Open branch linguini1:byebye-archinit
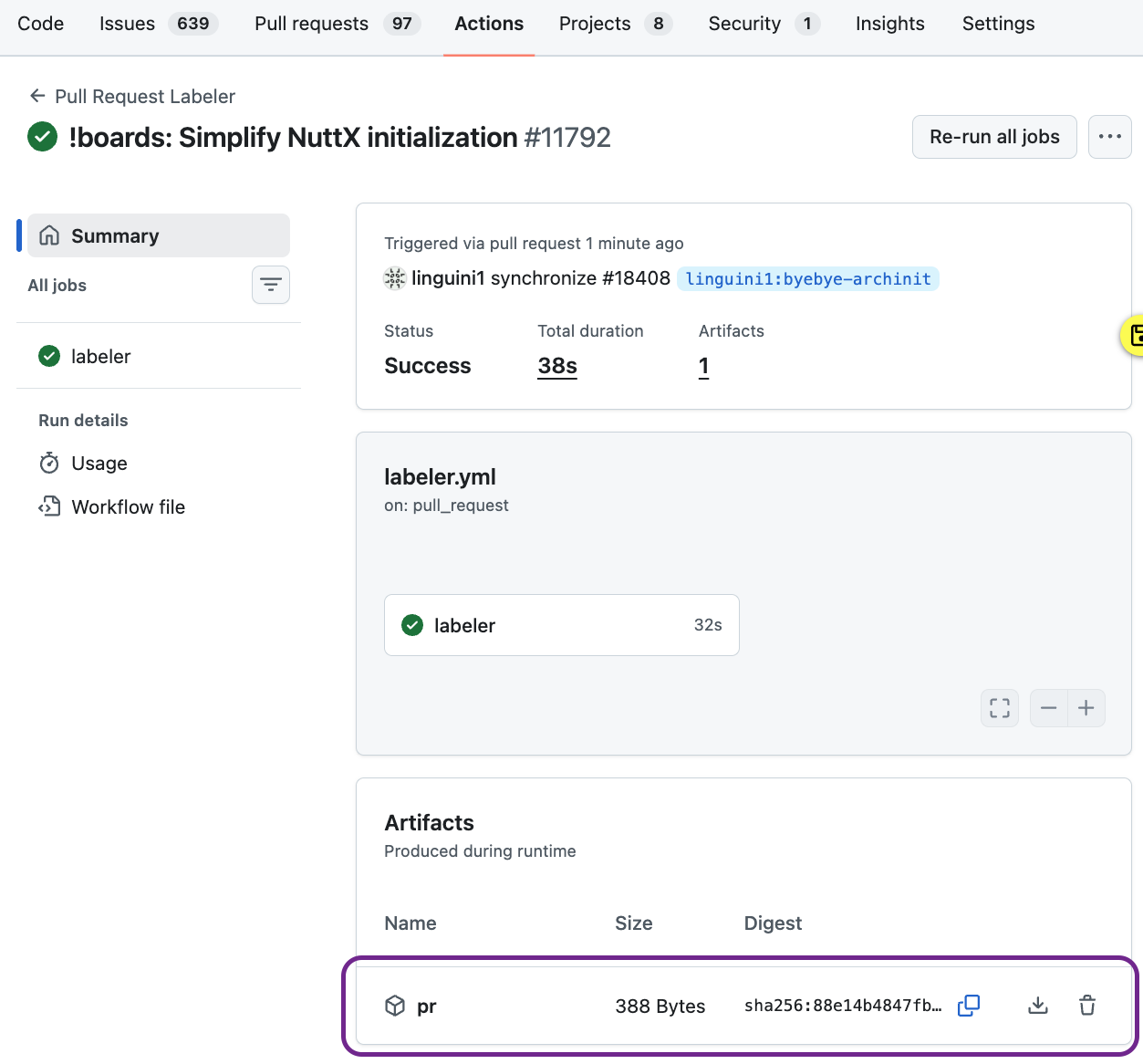The height and width of the screenshot is (1064, 1143). click(x=807, y=278)
